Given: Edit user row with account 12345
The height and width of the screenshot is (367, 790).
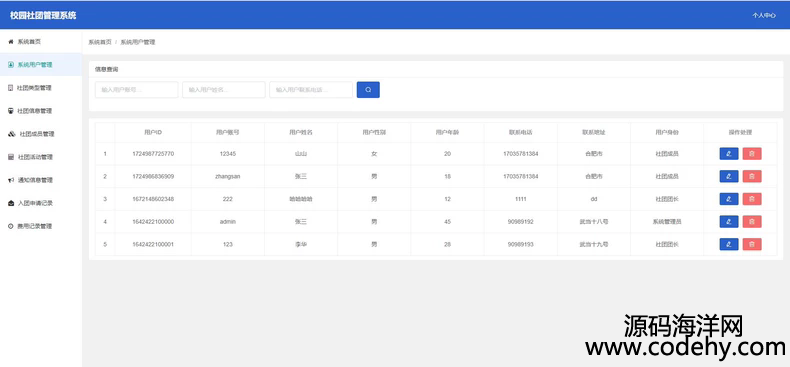Looking at the screenshot, I should (x=729, y=154).
